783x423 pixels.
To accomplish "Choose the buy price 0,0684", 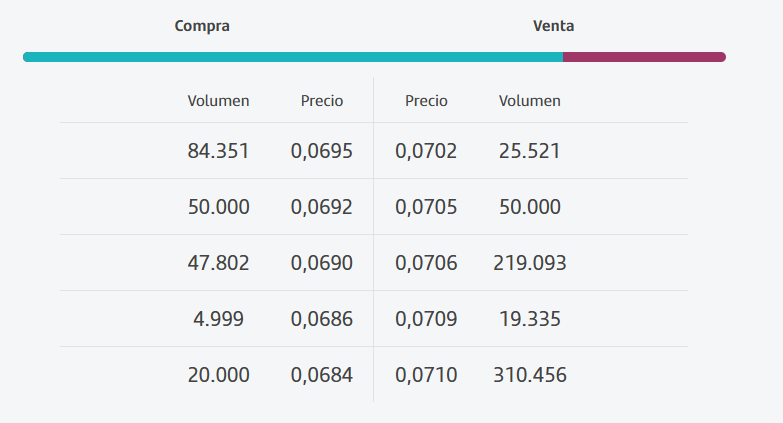I will 322,375.
